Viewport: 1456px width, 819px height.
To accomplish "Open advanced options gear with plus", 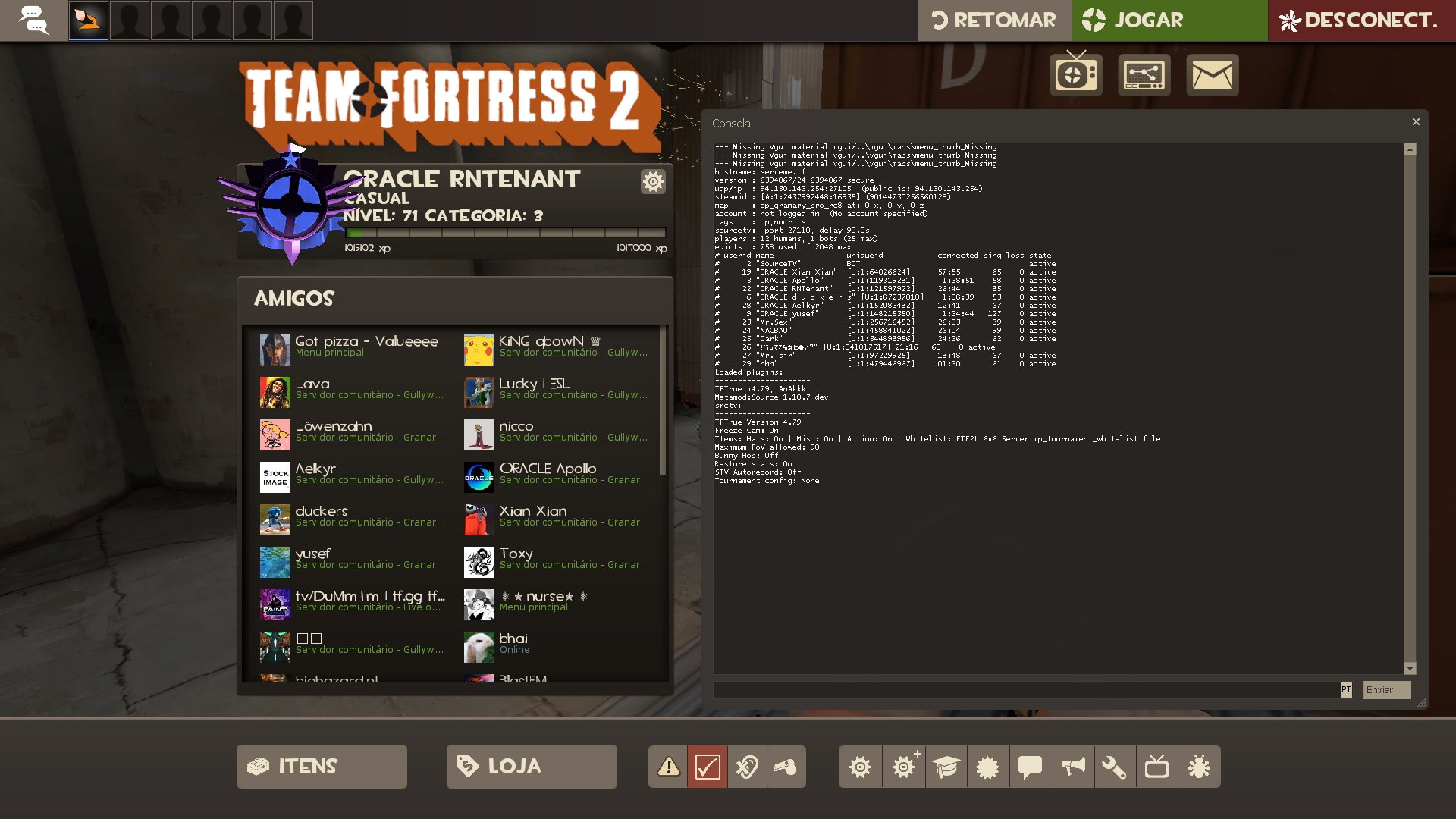I will [x=903, y=767].
